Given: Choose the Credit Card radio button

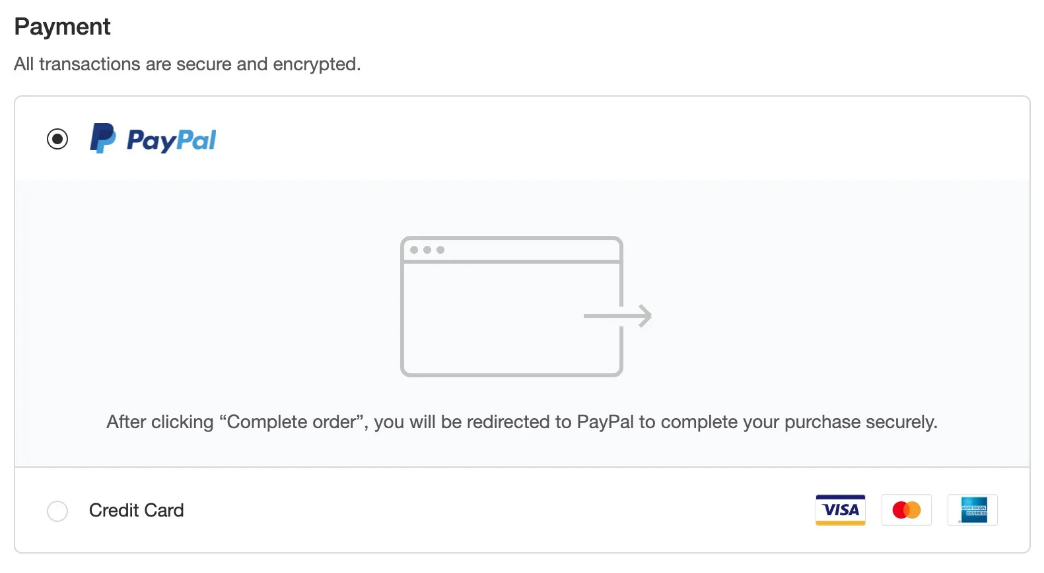Looking at the screenshot, I should pyautogui.click(x=57, y=511).
